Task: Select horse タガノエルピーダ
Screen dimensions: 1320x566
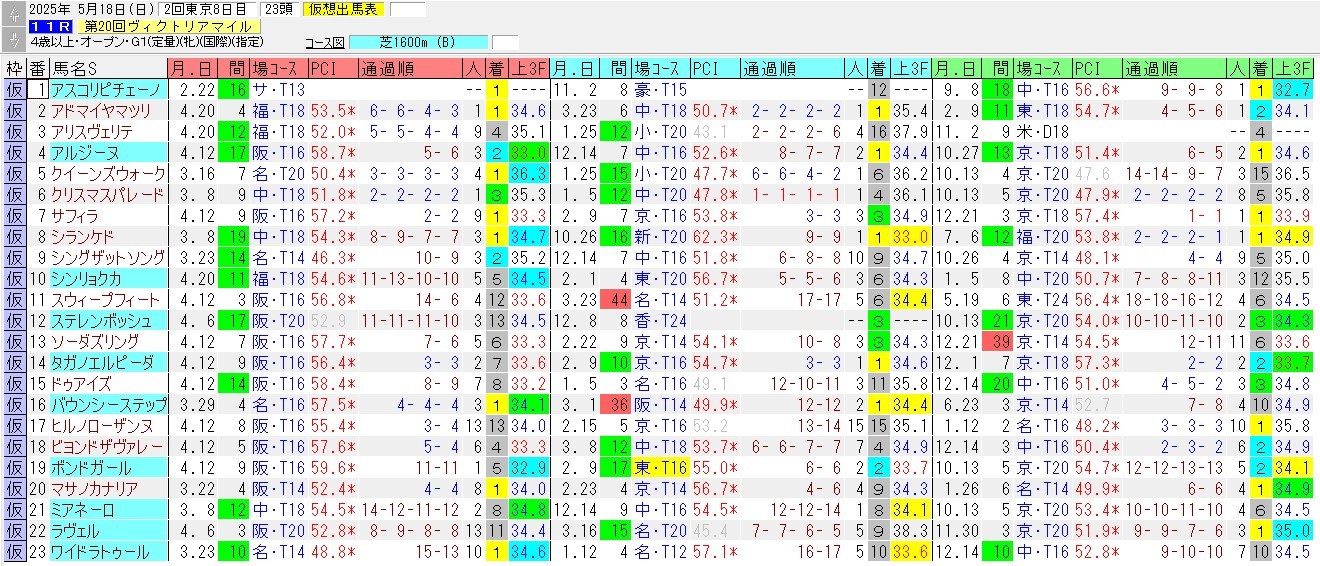Action: click(x=107, y=362)
